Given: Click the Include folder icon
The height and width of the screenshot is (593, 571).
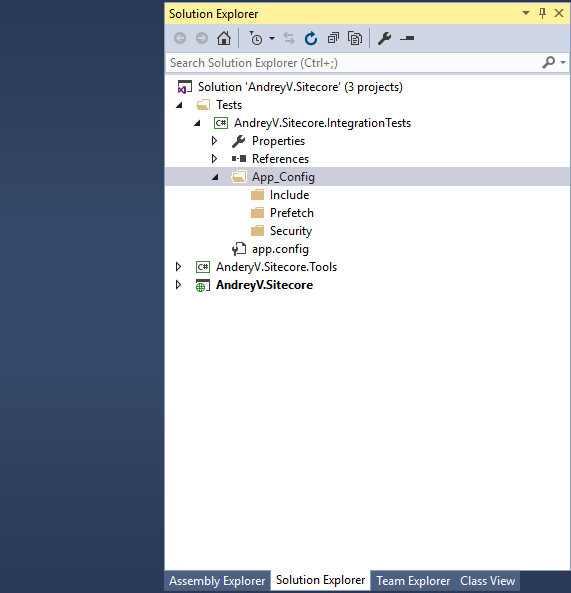Looking at the screenshot, I should [257, 195].
